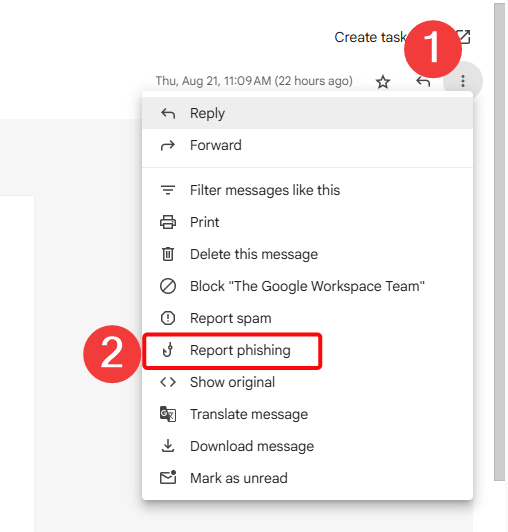Viewport: 508px width, 532px height.
Task: Select Download message entry
Action: click(x=307, y=446)
